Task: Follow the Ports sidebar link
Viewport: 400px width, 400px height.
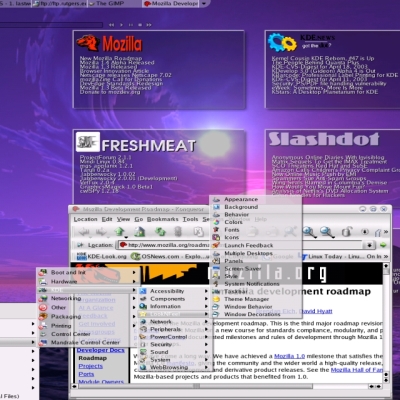Action: click(86, 374)
